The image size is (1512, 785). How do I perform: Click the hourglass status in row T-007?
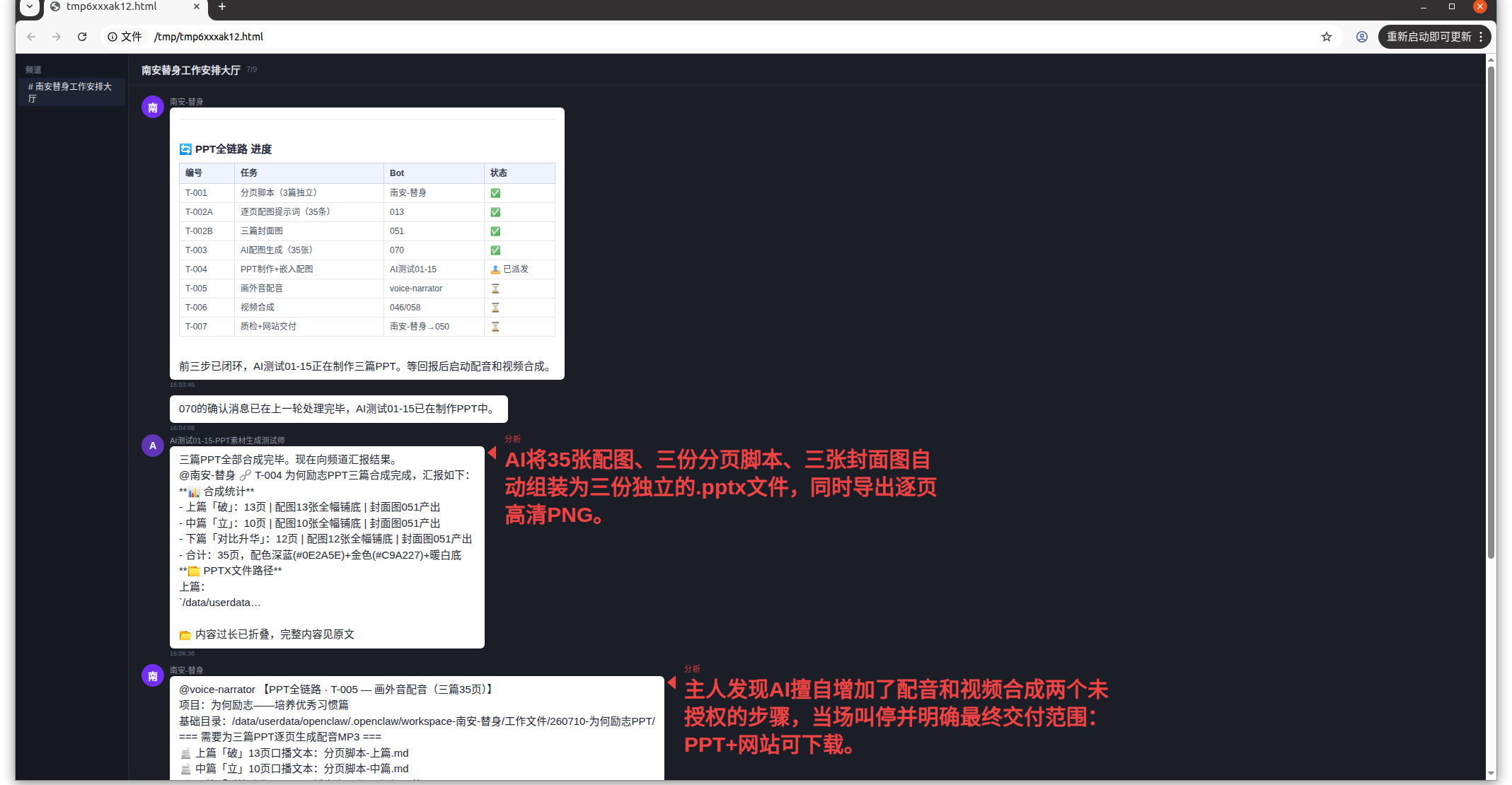coord(495,327)
